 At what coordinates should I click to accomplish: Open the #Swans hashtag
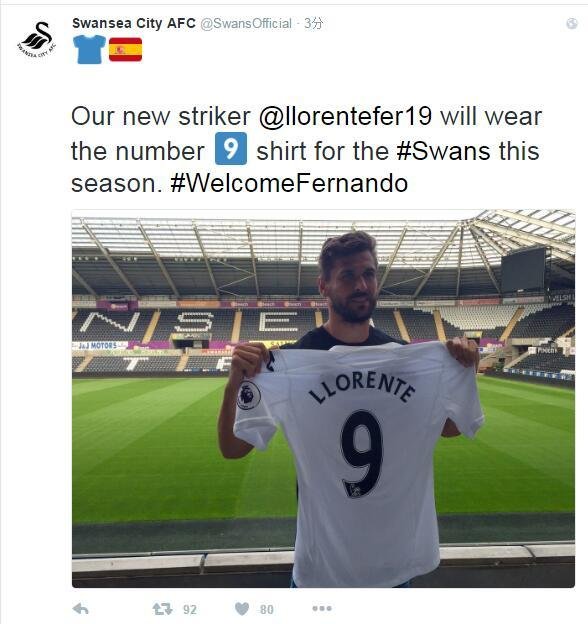click(444, 151)
